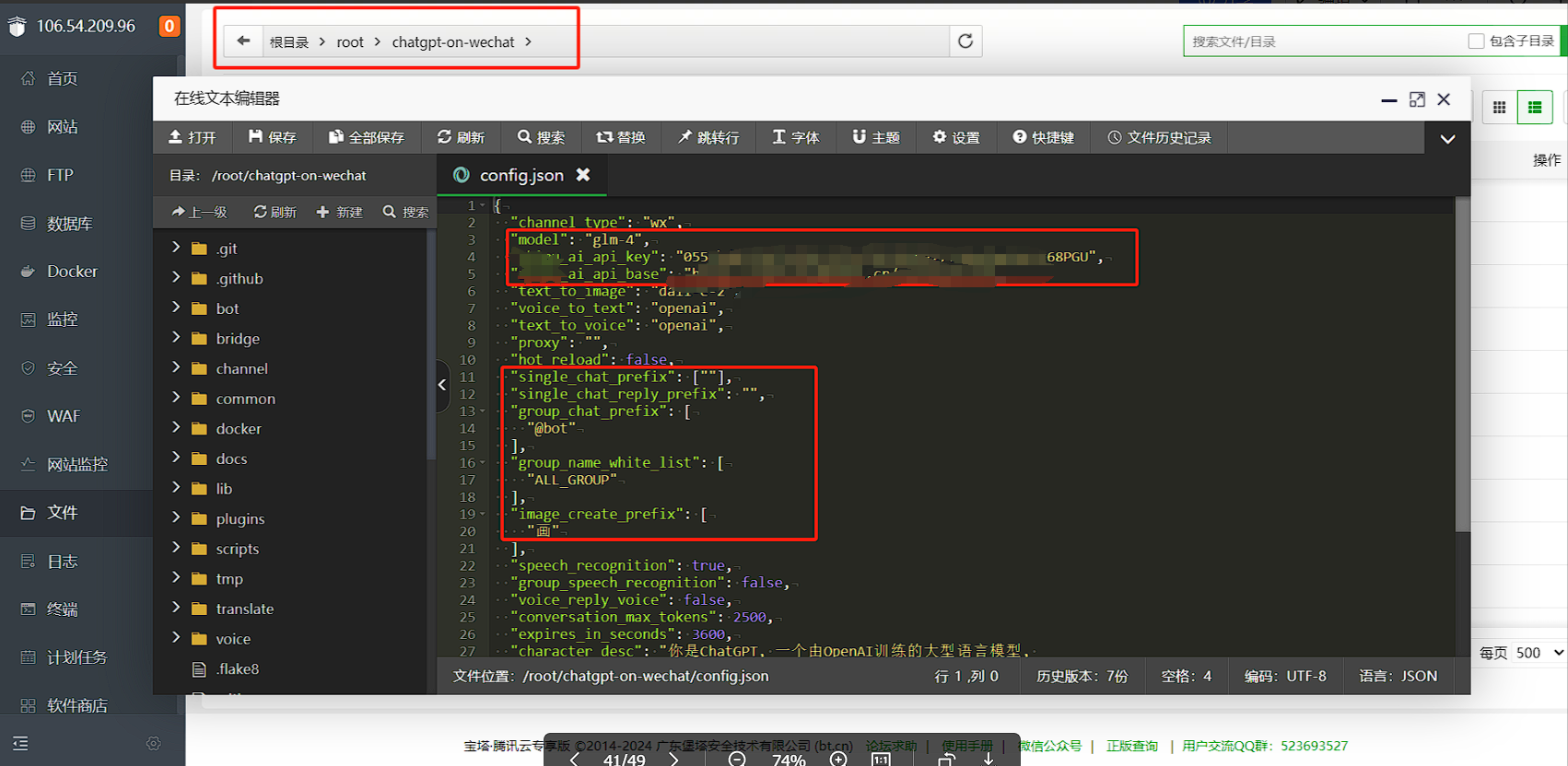Screen dimensions: 1568x766
Task: Search within the directory tree
Action: (x=405, y=212)
